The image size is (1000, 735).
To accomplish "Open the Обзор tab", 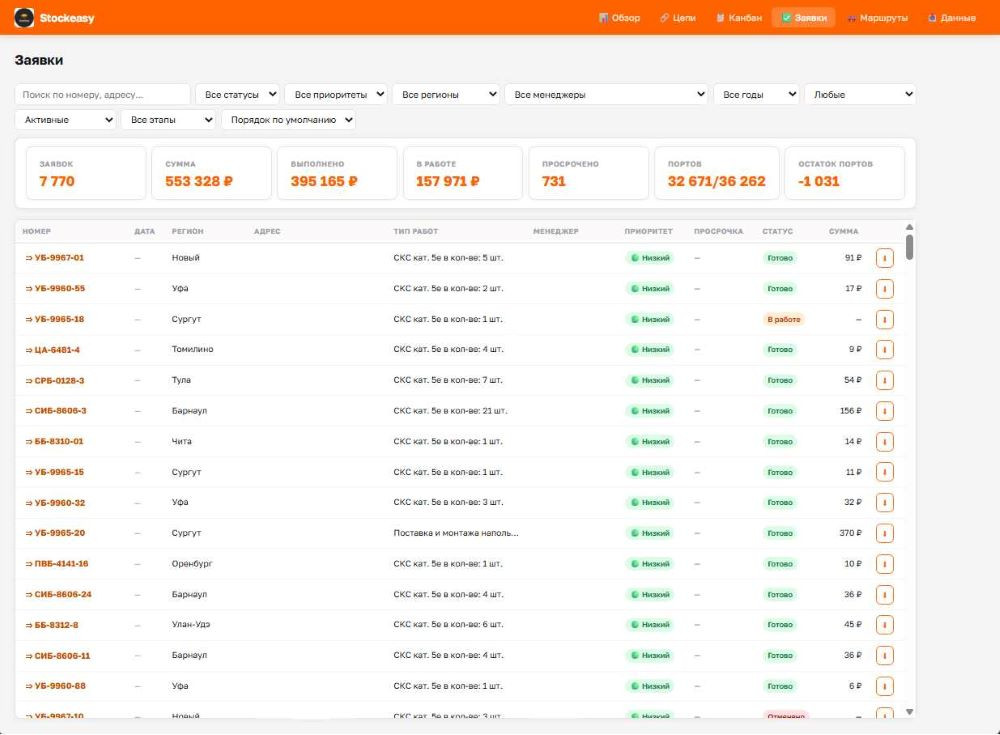I will pyautogui.click(x=619, y=18).
